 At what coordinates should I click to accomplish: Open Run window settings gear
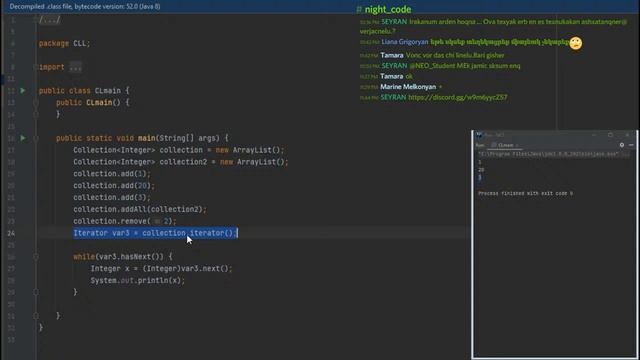[622, 145]
